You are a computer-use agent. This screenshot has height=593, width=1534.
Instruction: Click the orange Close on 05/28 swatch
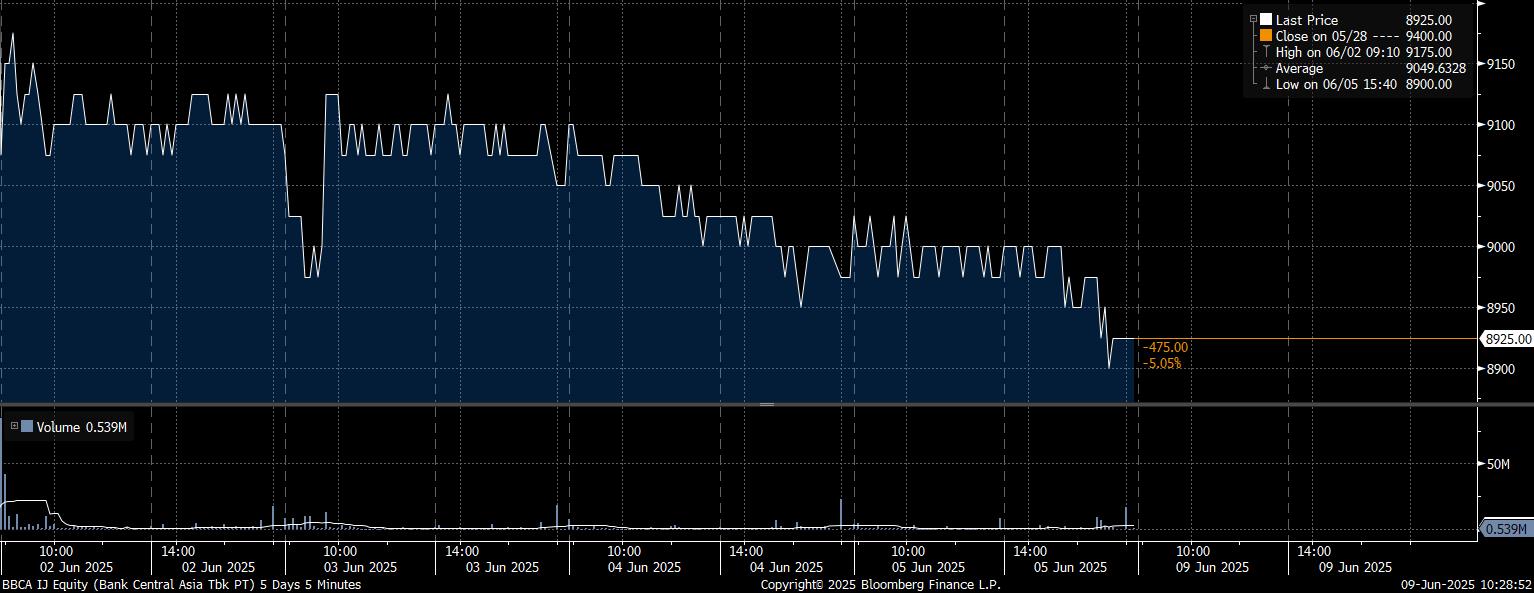[1266, 36]
